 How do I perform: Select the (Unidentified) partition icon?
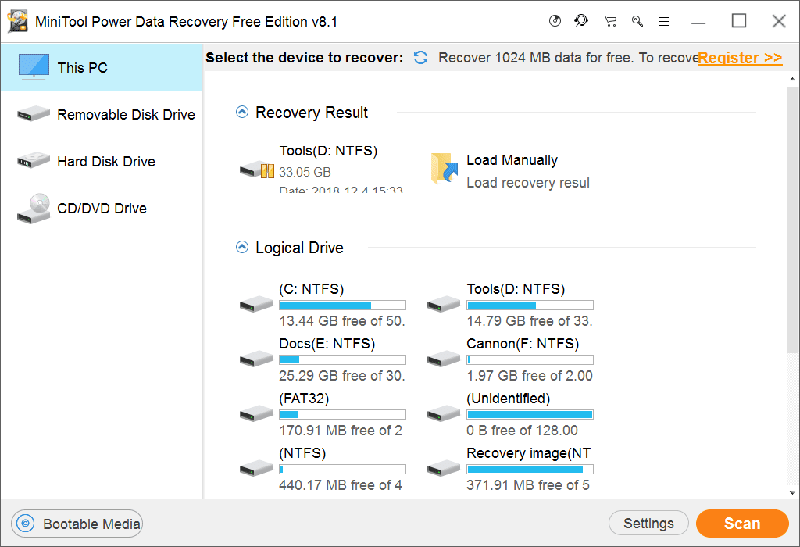[x=443, y=413]
